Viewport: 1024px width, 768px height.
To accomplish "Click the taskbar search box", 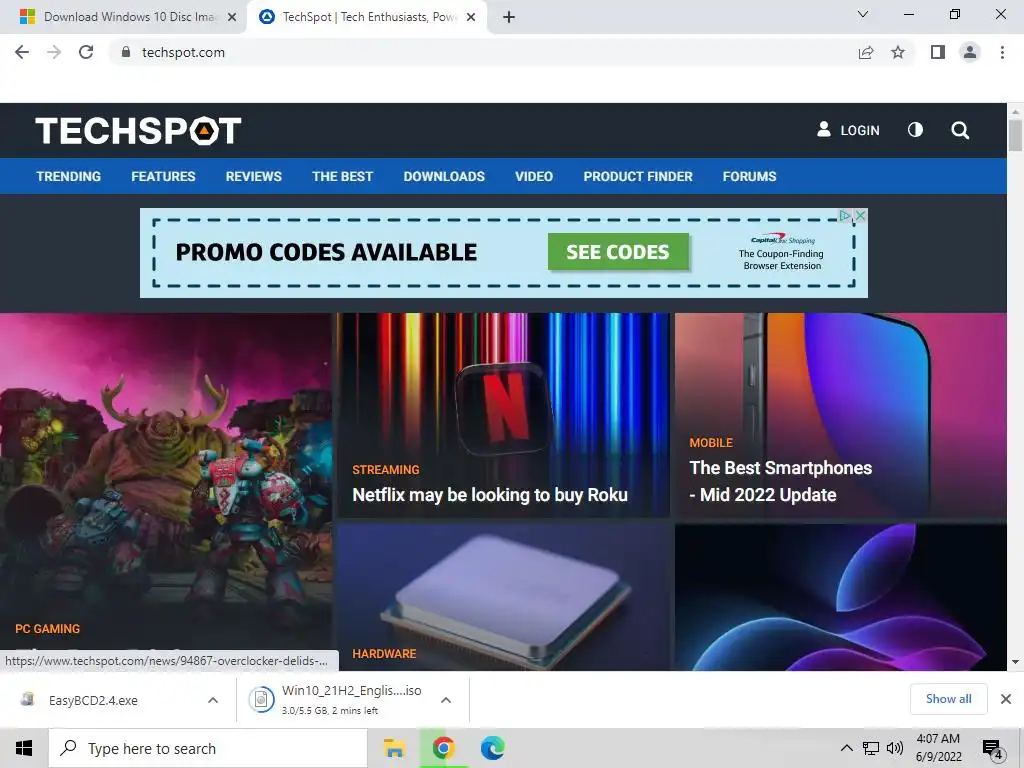I will pyautogui.click(x=208, y=748).
